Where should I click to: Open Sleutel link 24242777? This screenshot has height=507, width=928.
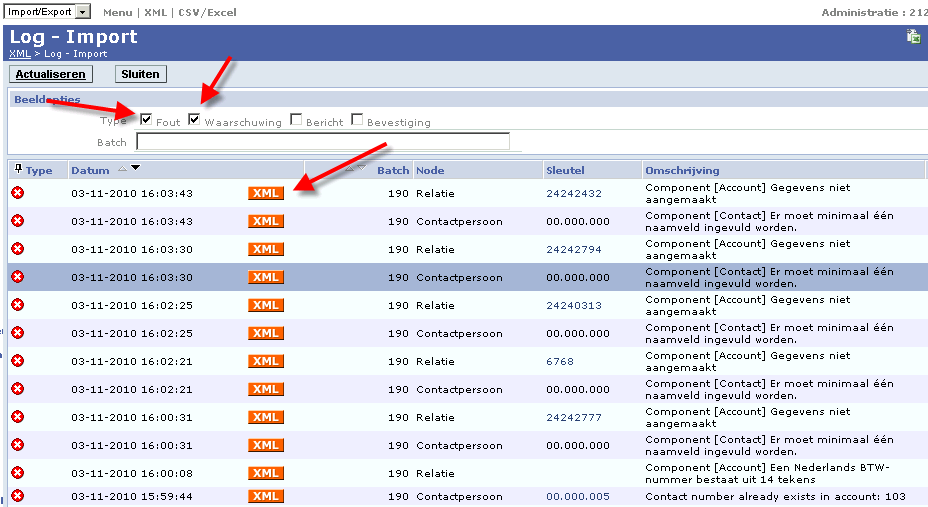tap(574, 418)
